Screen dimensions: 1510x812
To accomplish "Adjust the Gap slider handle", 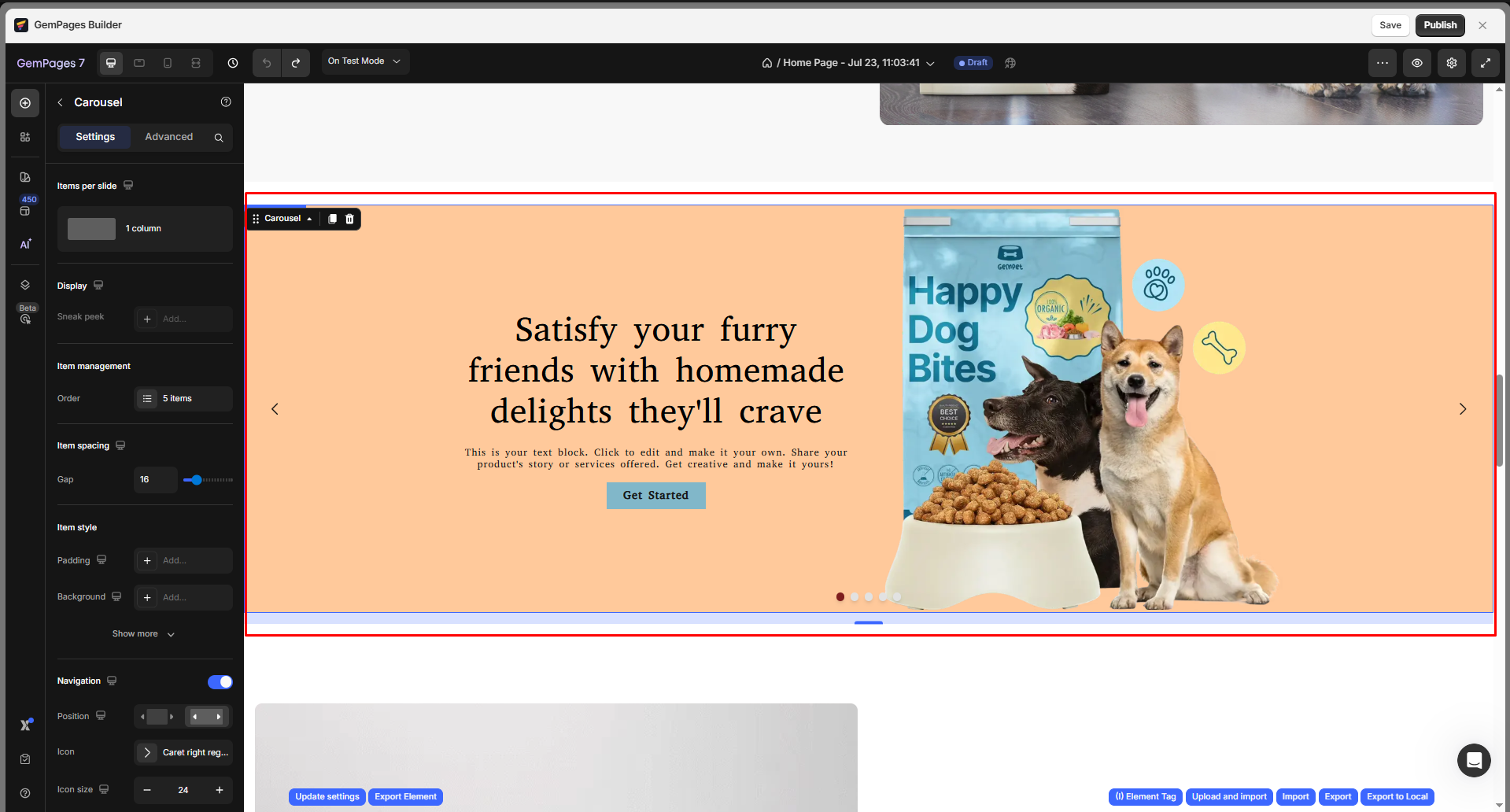I will coord(197,480).
